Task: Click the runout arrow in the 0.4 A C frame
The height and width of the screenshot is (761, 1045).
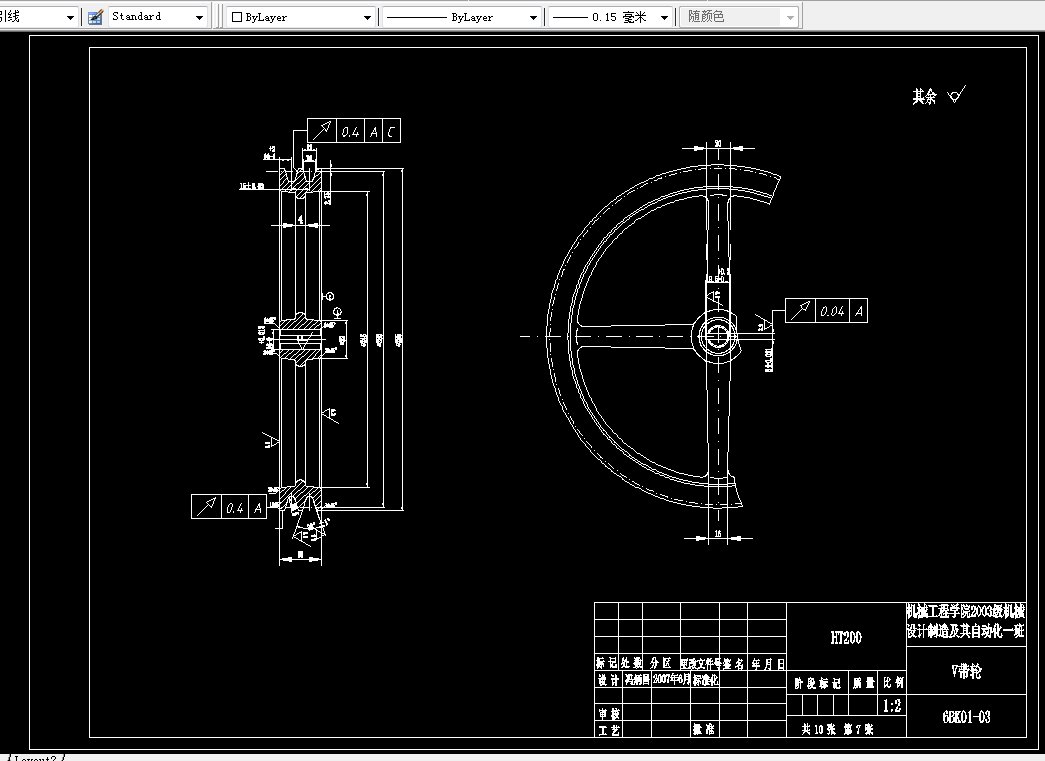Action: (323, 131)
